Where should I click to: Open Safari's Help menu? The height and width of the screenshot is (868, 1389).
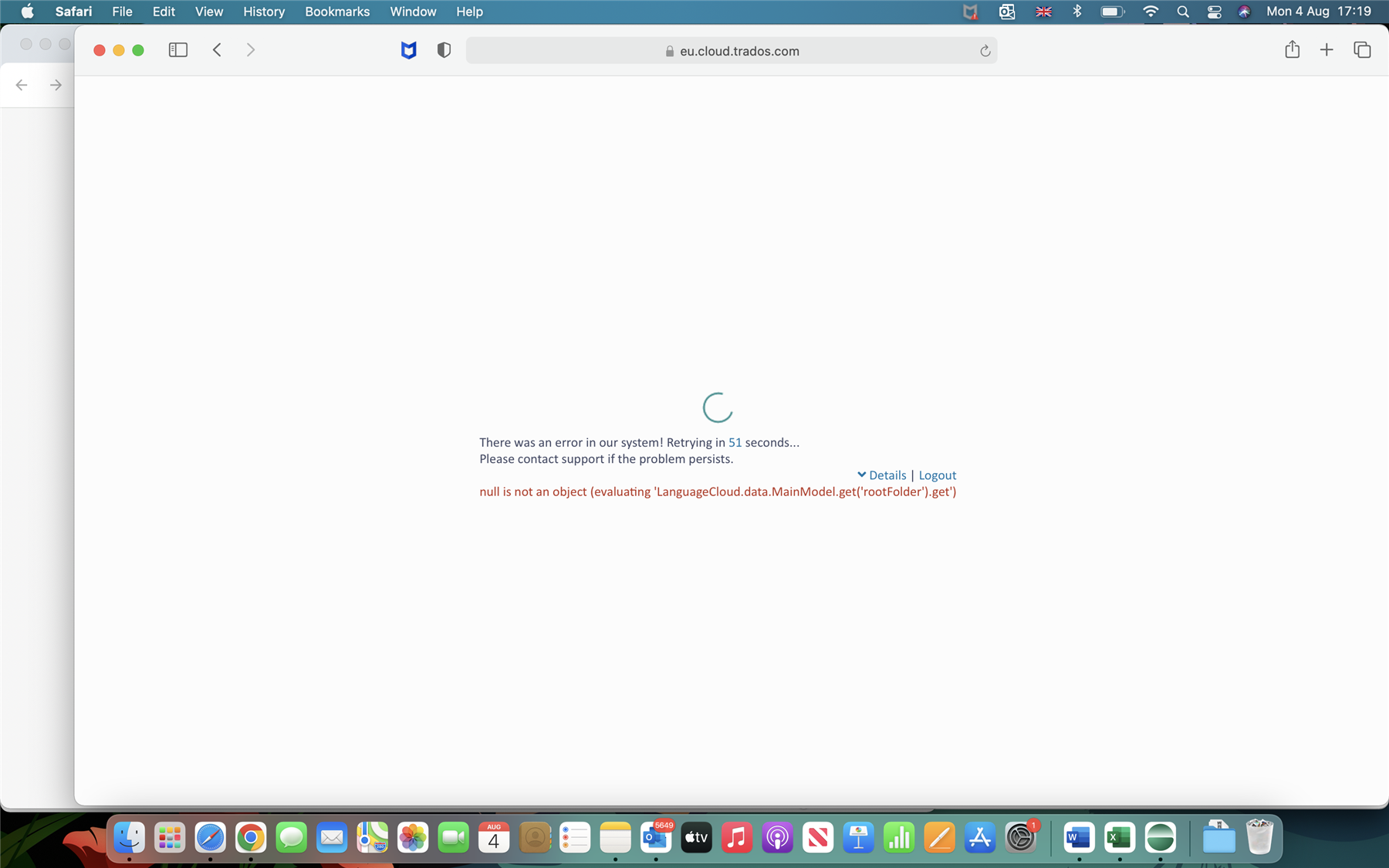coord(470,12)
